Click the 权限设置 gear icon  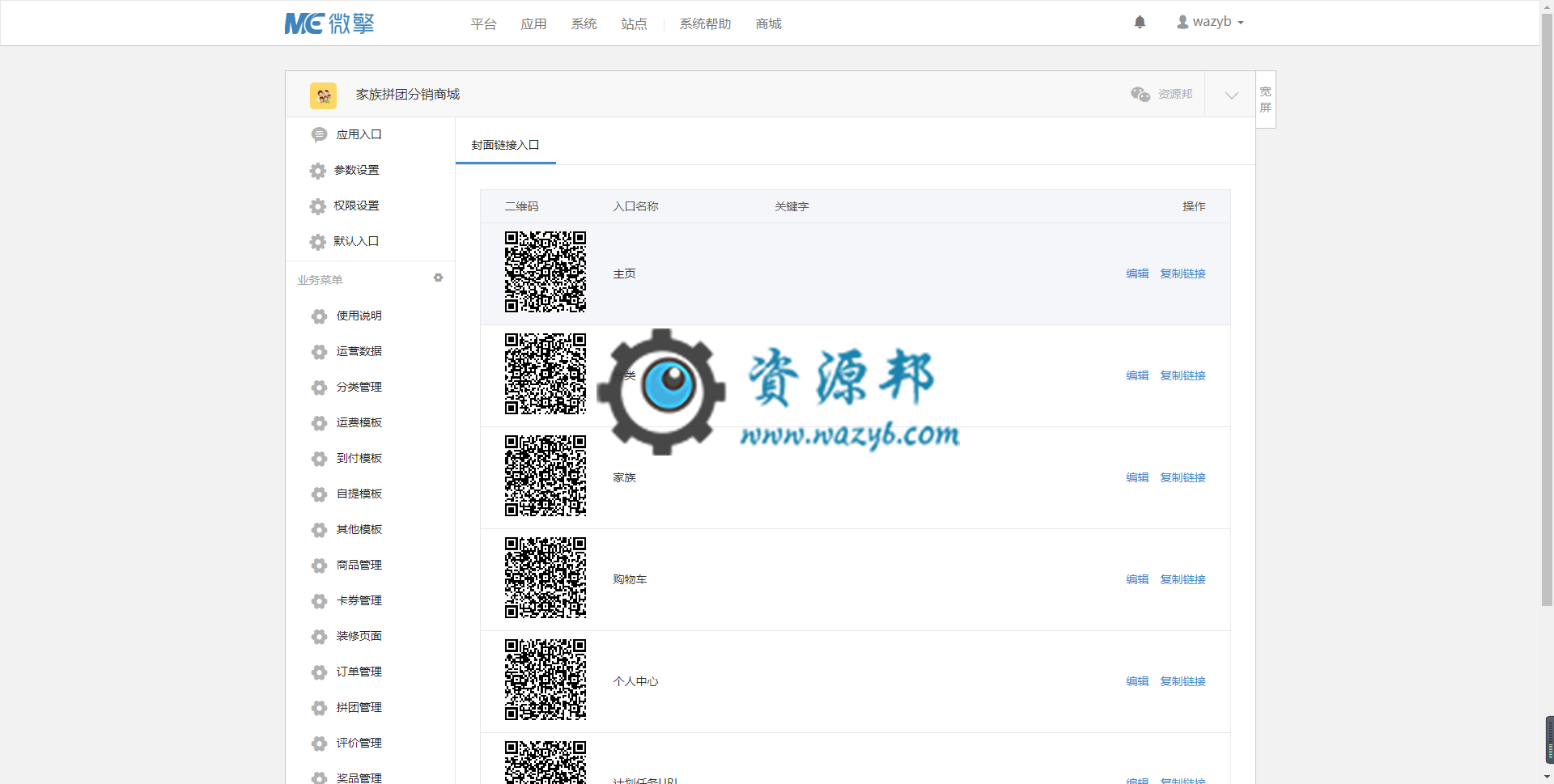[x=318, y=206]
